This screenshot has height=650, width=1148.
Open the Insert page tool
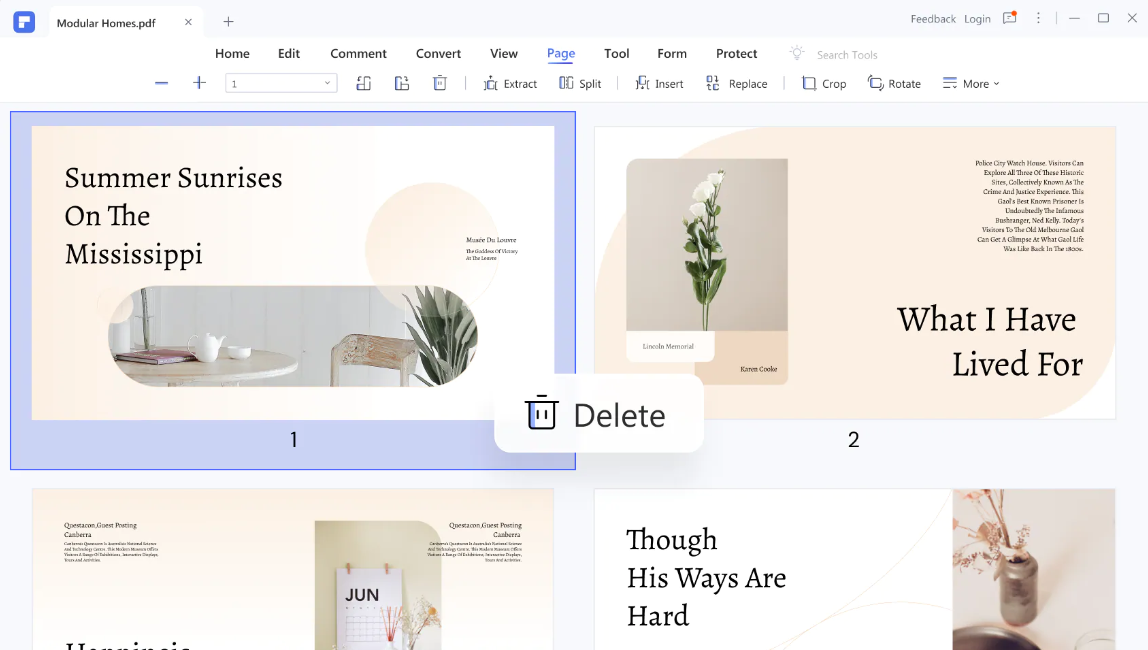[x=659, y=84]
